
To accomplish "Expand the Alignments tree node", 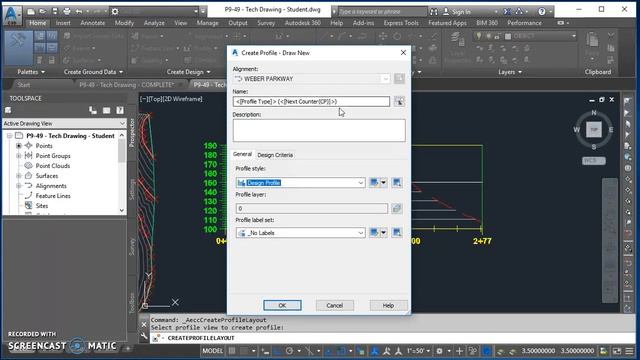I will [x=19, y=186].
